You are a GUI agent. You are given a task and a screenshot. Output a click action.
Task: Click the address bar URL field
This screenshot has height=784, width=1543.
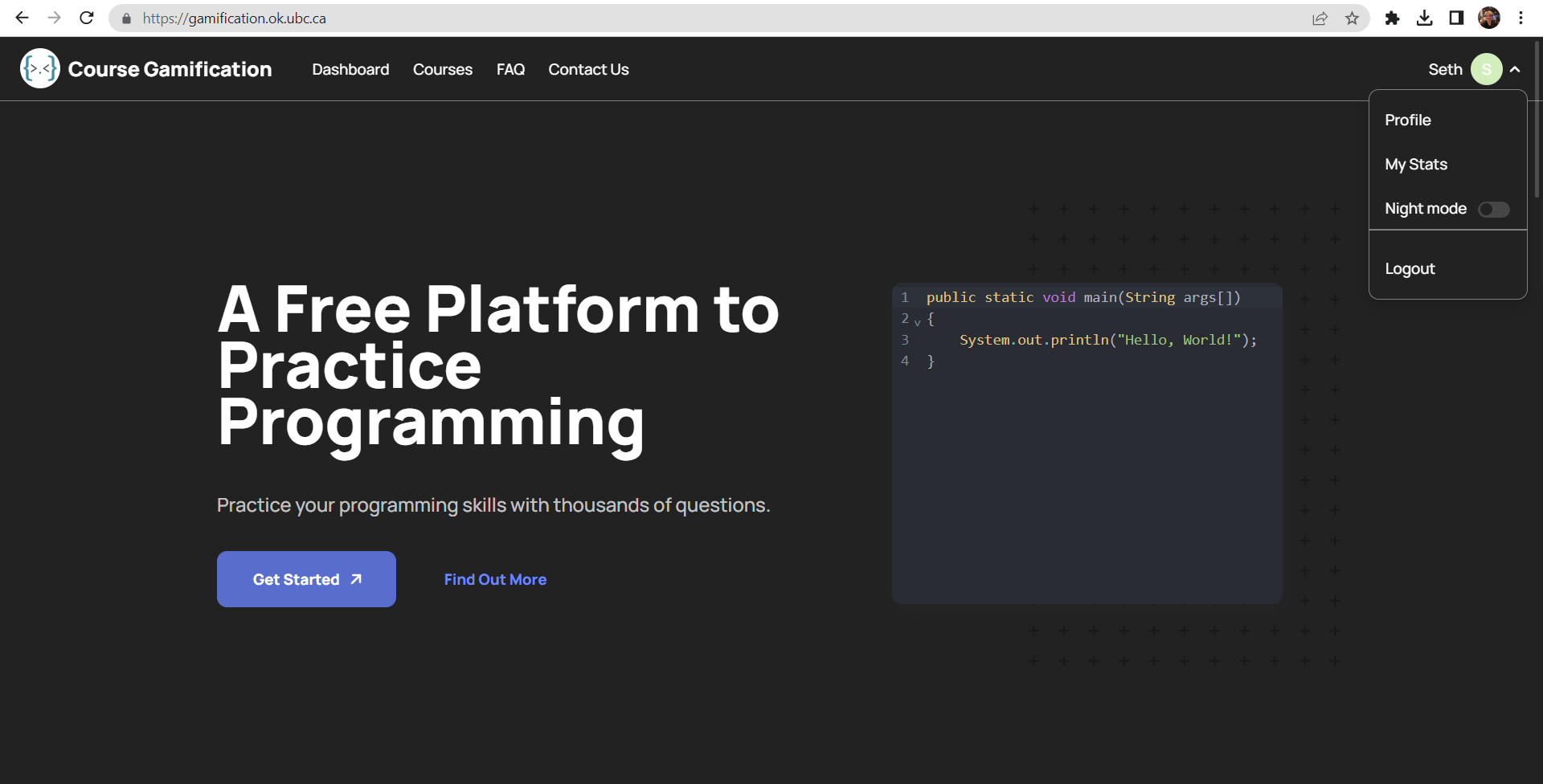234,18
